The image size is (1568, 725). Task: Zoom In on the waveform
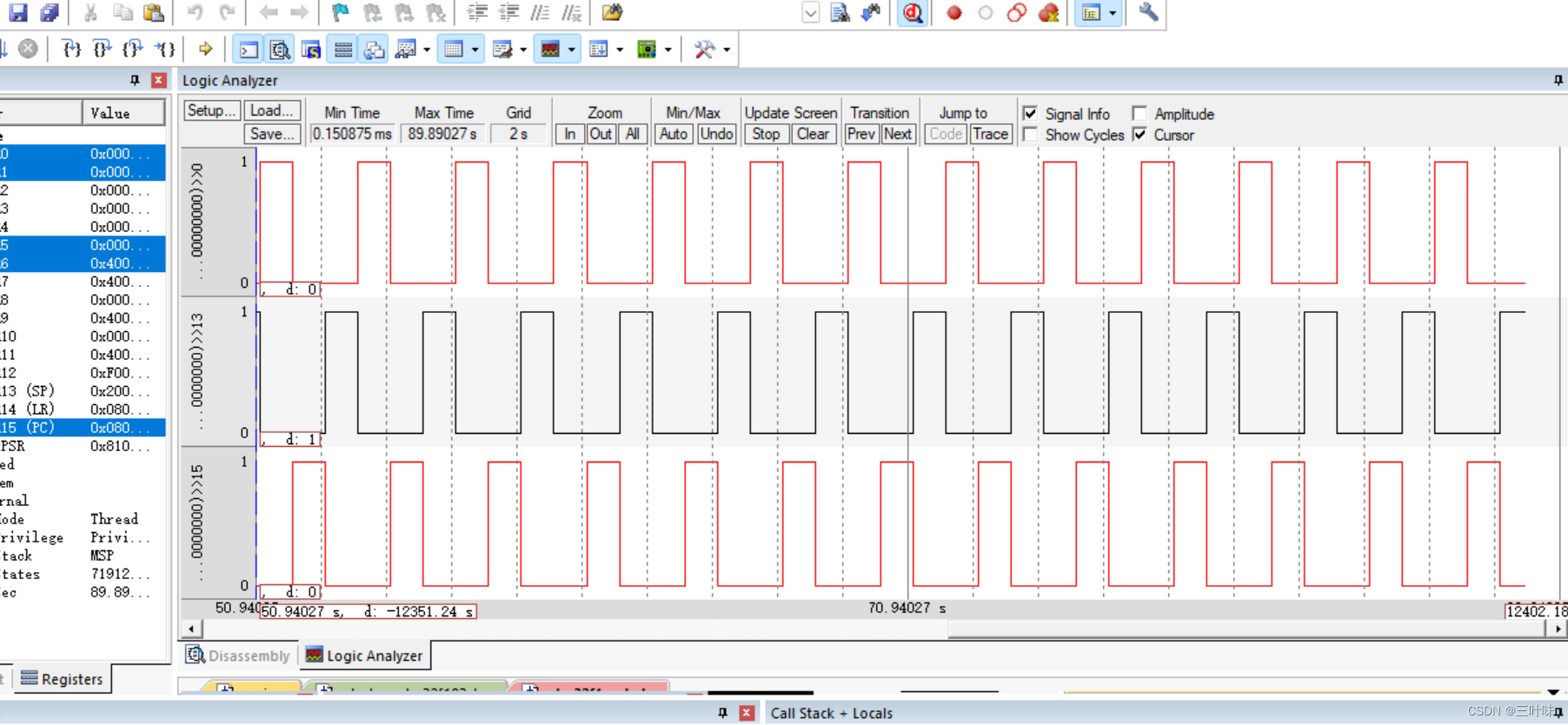click(569, 134)
